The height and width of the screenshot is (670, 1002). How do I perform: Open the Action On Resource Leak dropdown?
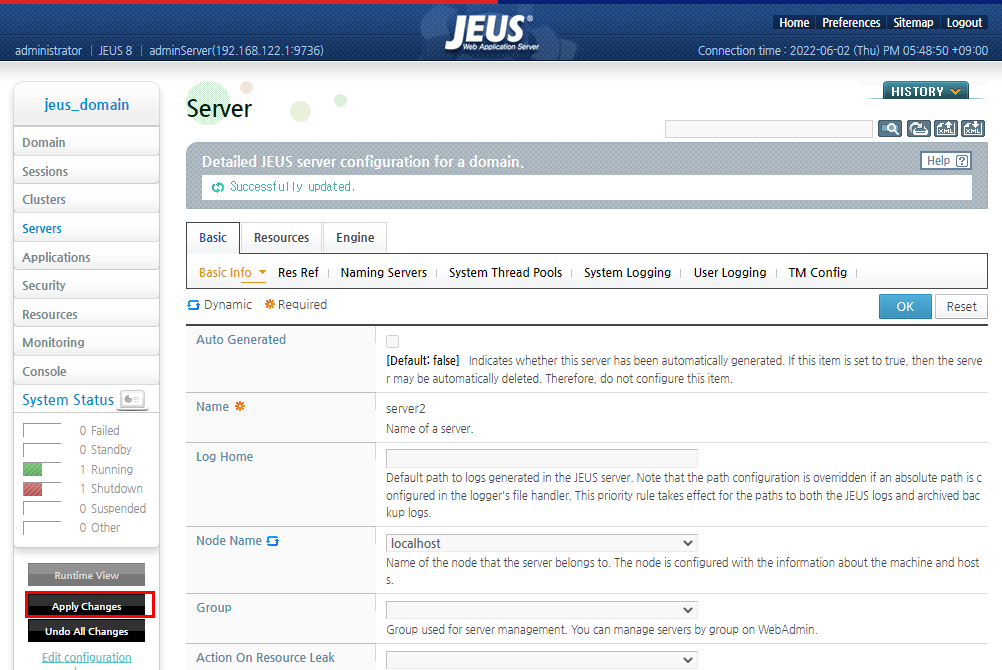tap(541, 660)
